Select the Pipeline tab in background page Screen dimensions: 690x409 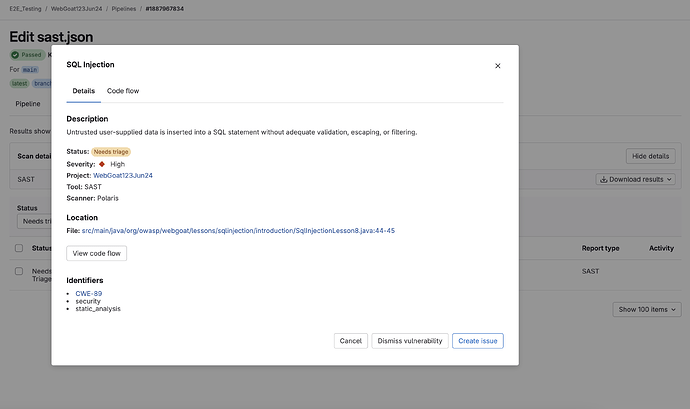pos(28,104)
